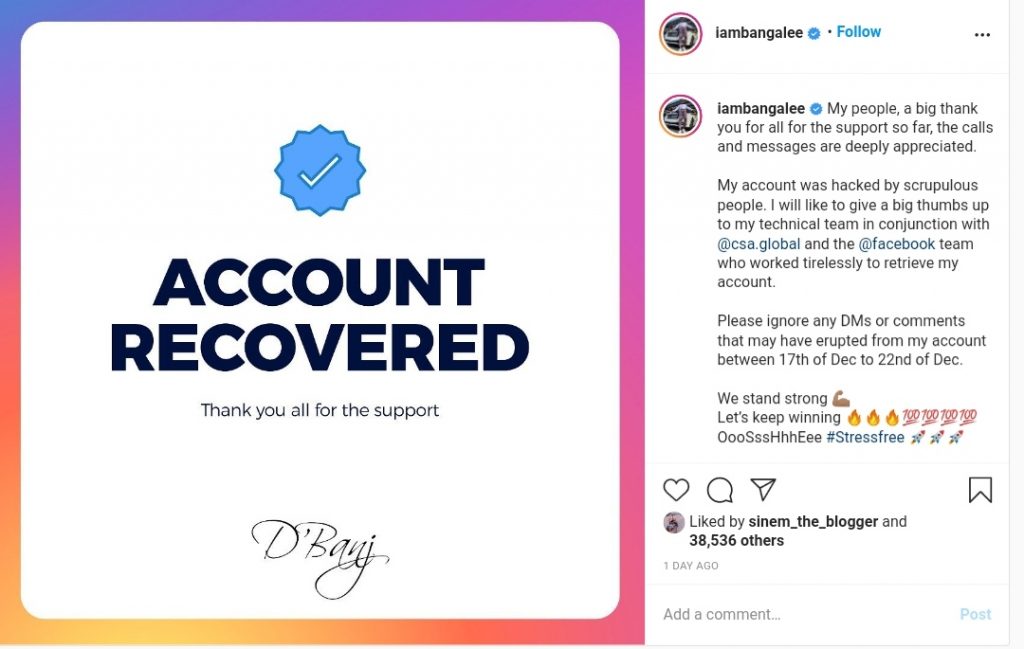
Task: Share the post via paper plane icon
Action: click(x=763, y=489)
